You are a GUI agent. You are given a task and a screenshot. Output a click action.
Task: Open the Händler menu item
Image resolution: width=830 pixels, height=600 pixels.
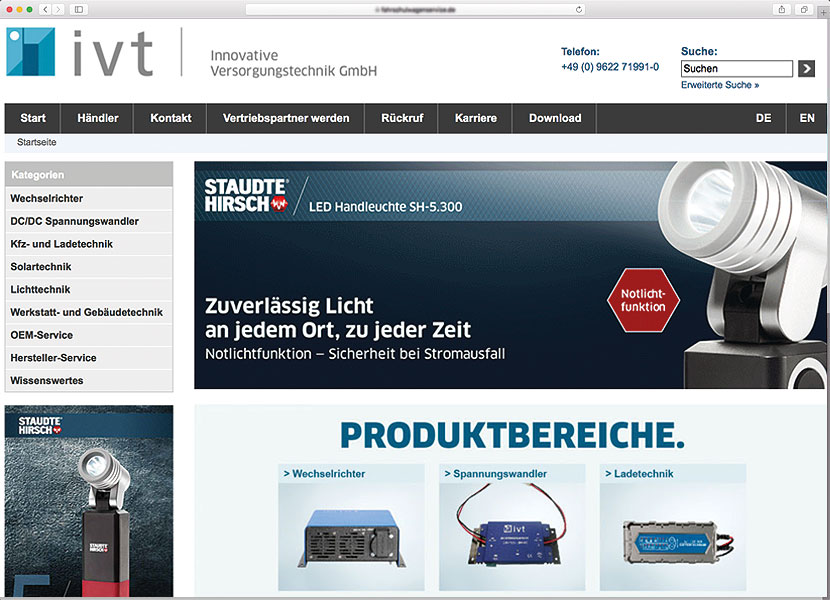97,118
